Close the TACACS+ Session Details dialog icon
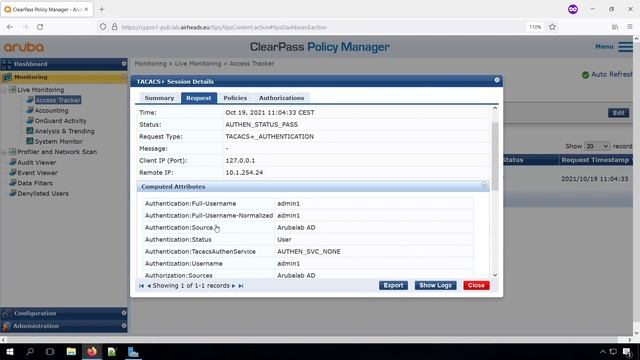The image size is (640, 360). pos(497,80)
